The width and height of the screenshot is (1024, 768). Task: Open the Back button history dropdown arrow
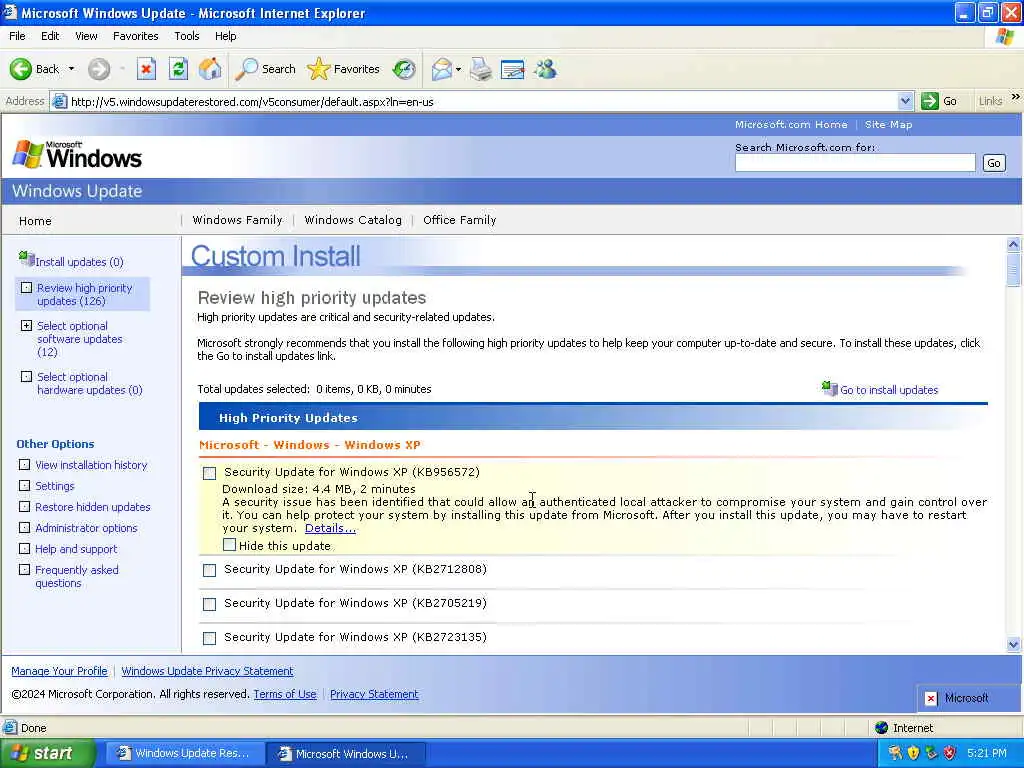point(71,69)
